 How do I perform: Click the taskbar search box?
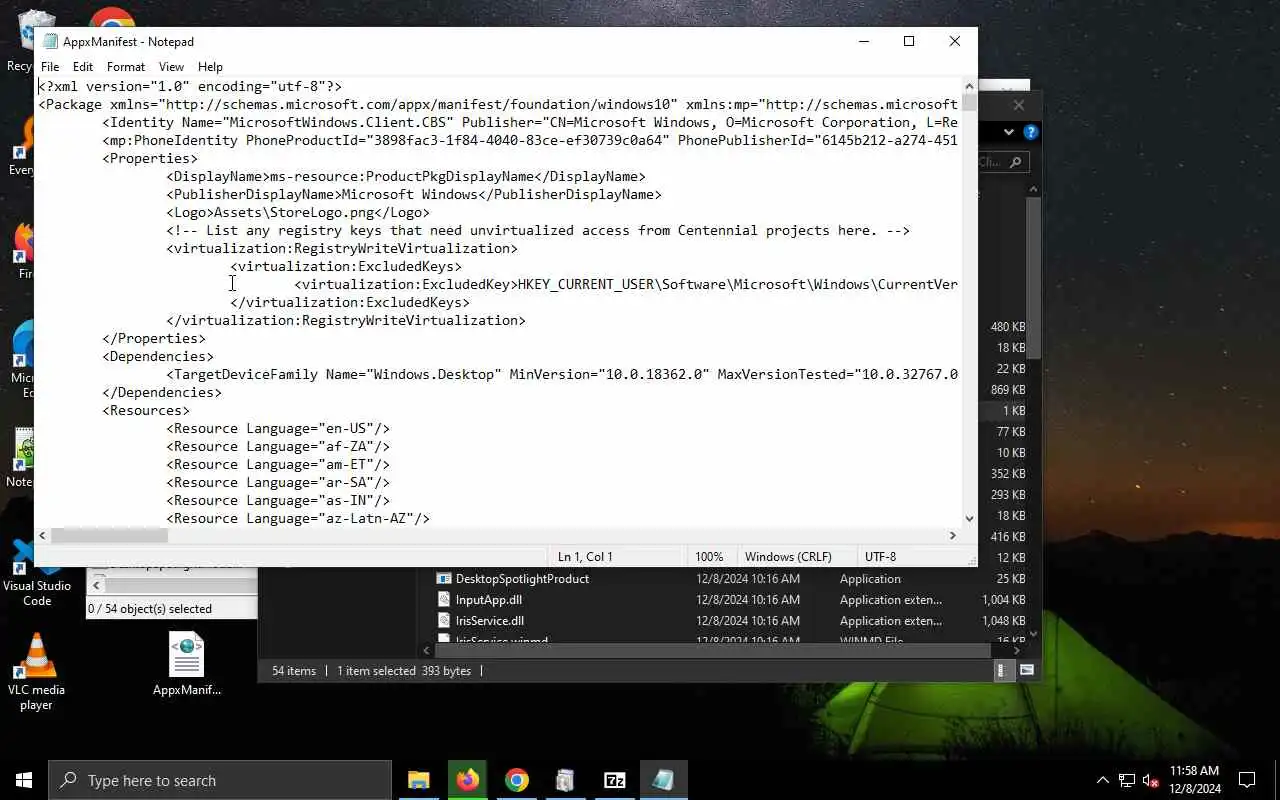click(220, 780)
